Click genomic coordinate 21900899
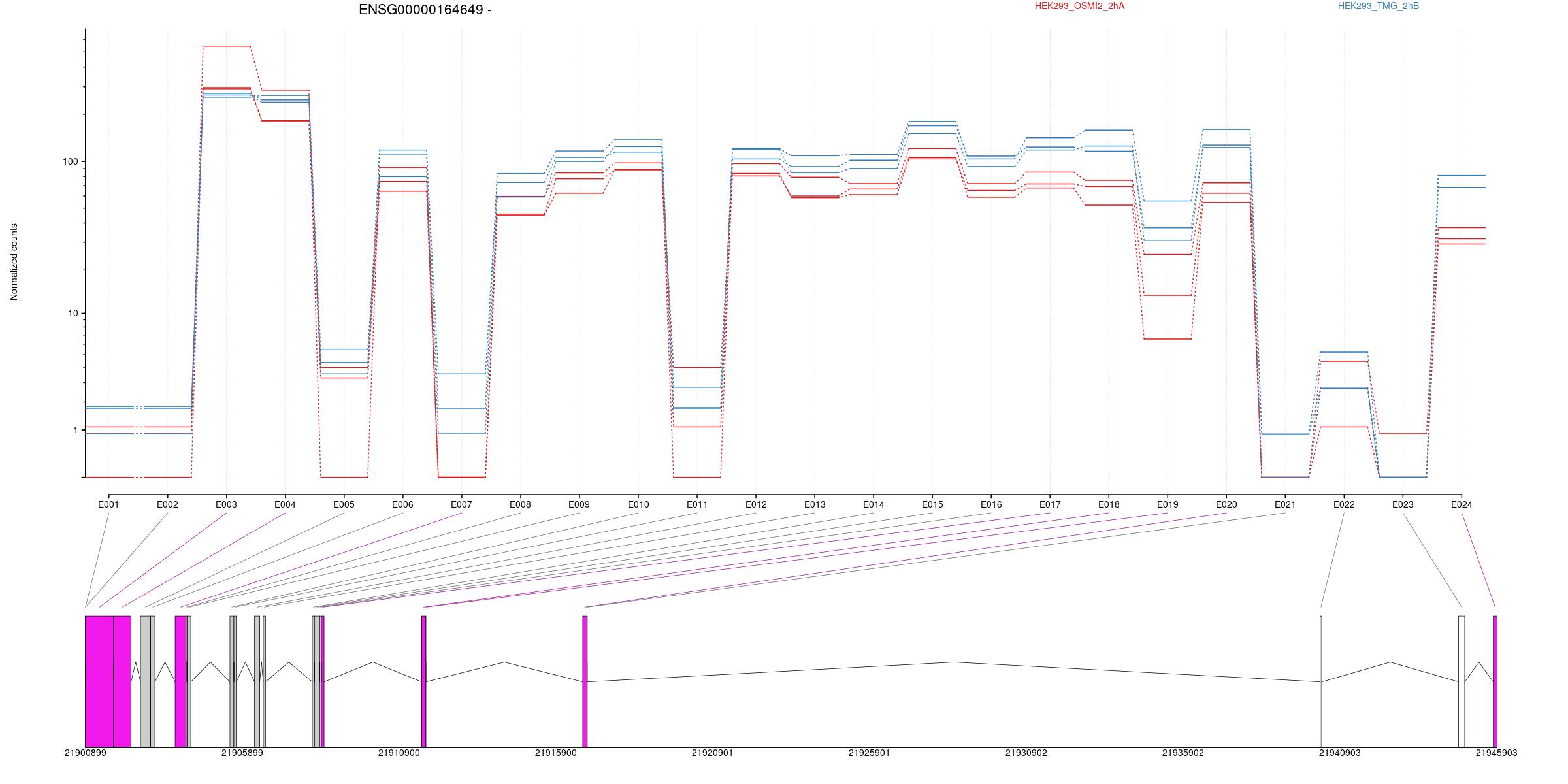Screen dimensions: 1568x784 click(x=85, y=753)
